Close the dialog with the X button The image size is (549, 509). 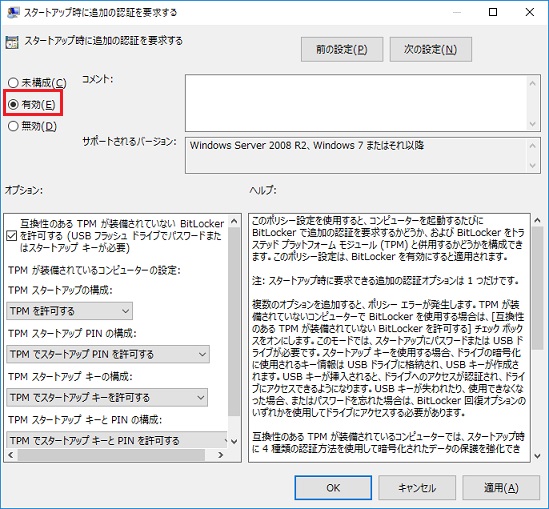click(x=530, y=12)
